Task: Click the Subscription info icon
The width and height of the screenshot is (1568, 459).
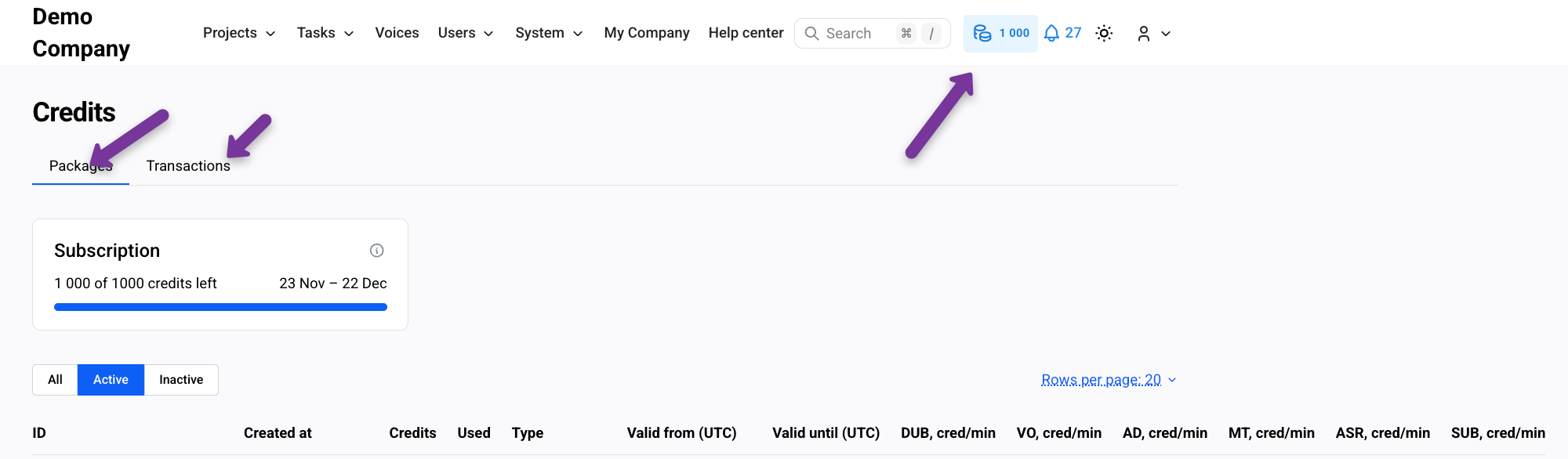Action: [376, 251]
